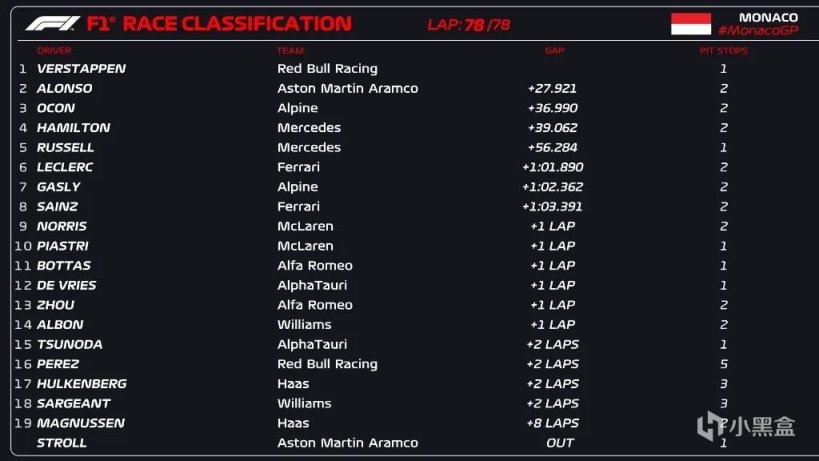Select driver ALONSO in the list
819x461 pixels.
(66, 88)
